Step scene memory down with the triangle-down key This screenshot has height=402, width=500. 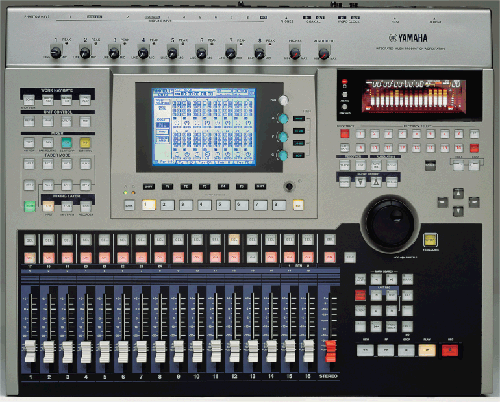[x=360, y=182]
